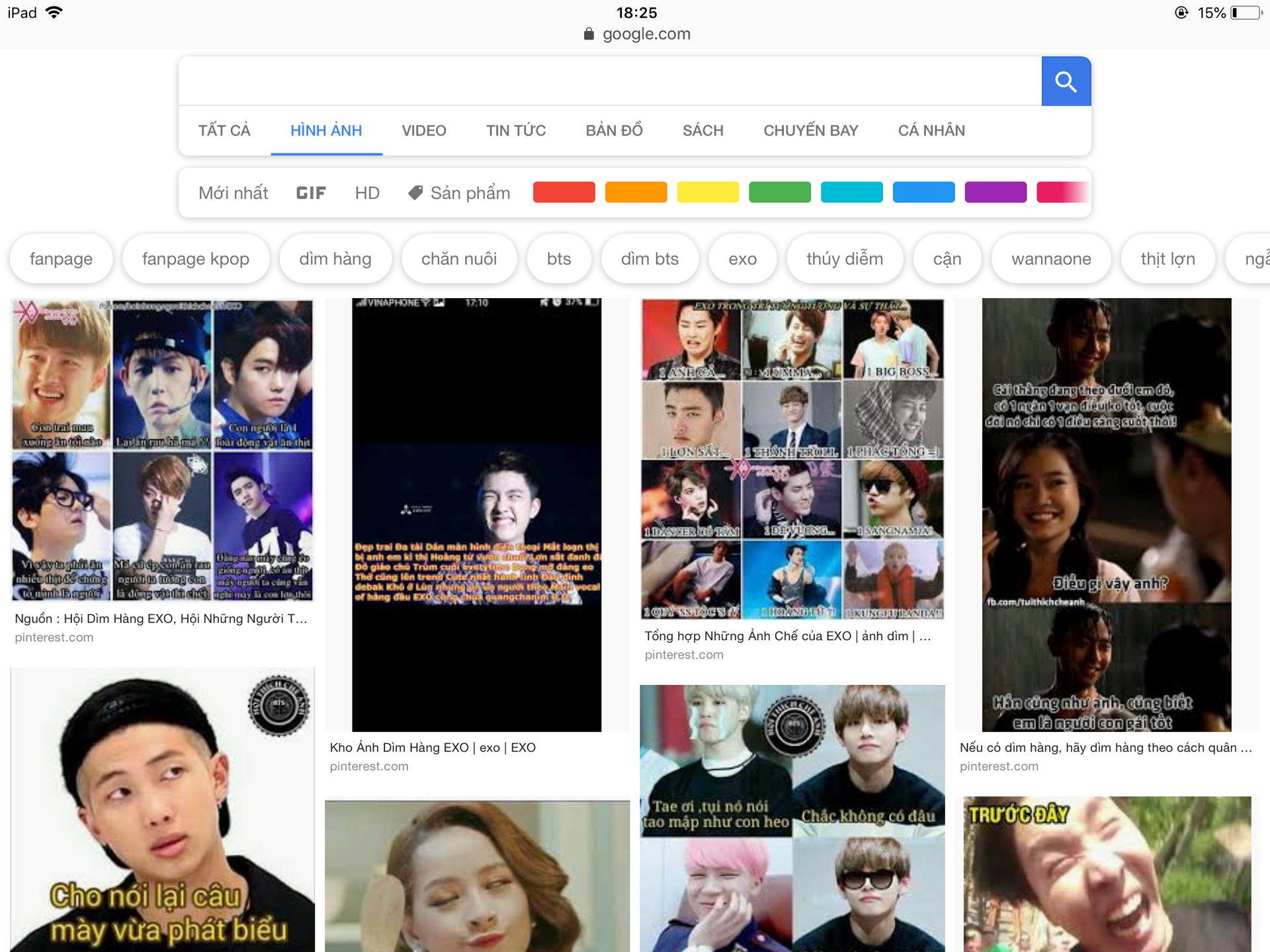Tap the Sản phẩm tag filter

(460, 193)
